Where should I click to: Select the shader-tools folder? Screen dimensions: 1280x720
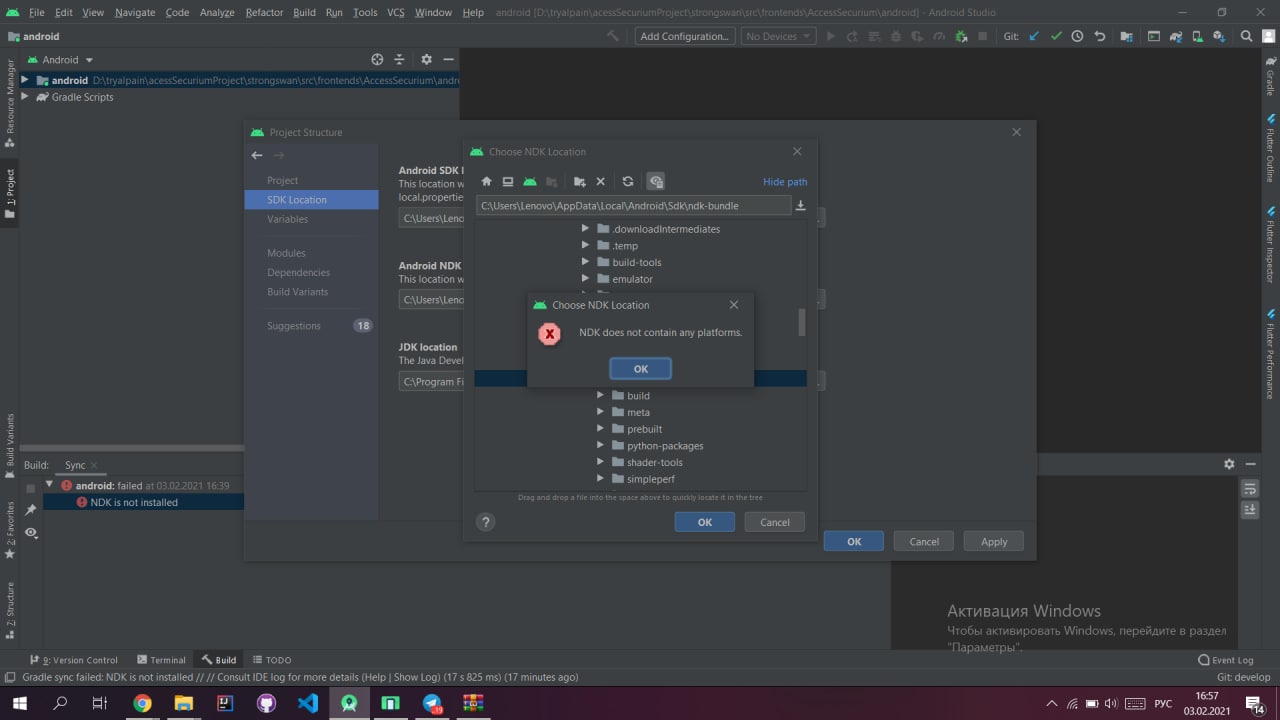pyautogui.click(x=655, y=463)
